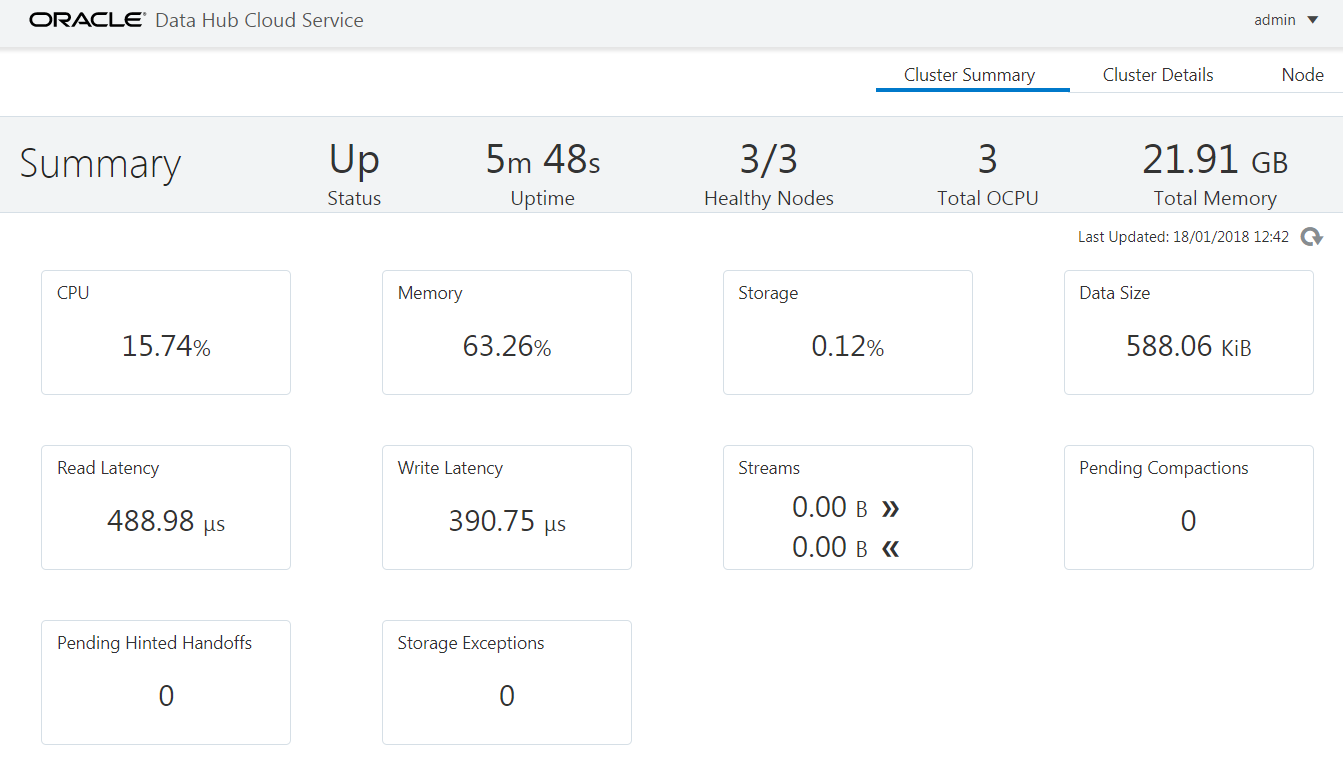Click the Pending Compactions count
The width and height of the screenshot is (1343, 757).
pos(1188,521)
